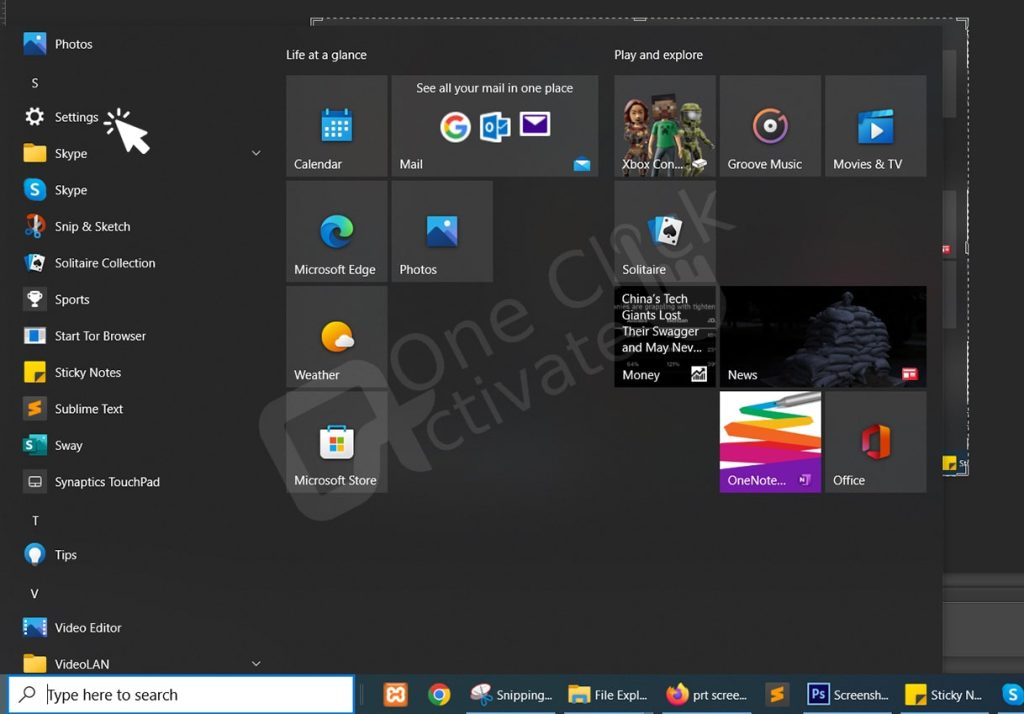Screen dimensions: 1024x714
Task: Open the Mail tile
Action: click(x=495, y=126)
